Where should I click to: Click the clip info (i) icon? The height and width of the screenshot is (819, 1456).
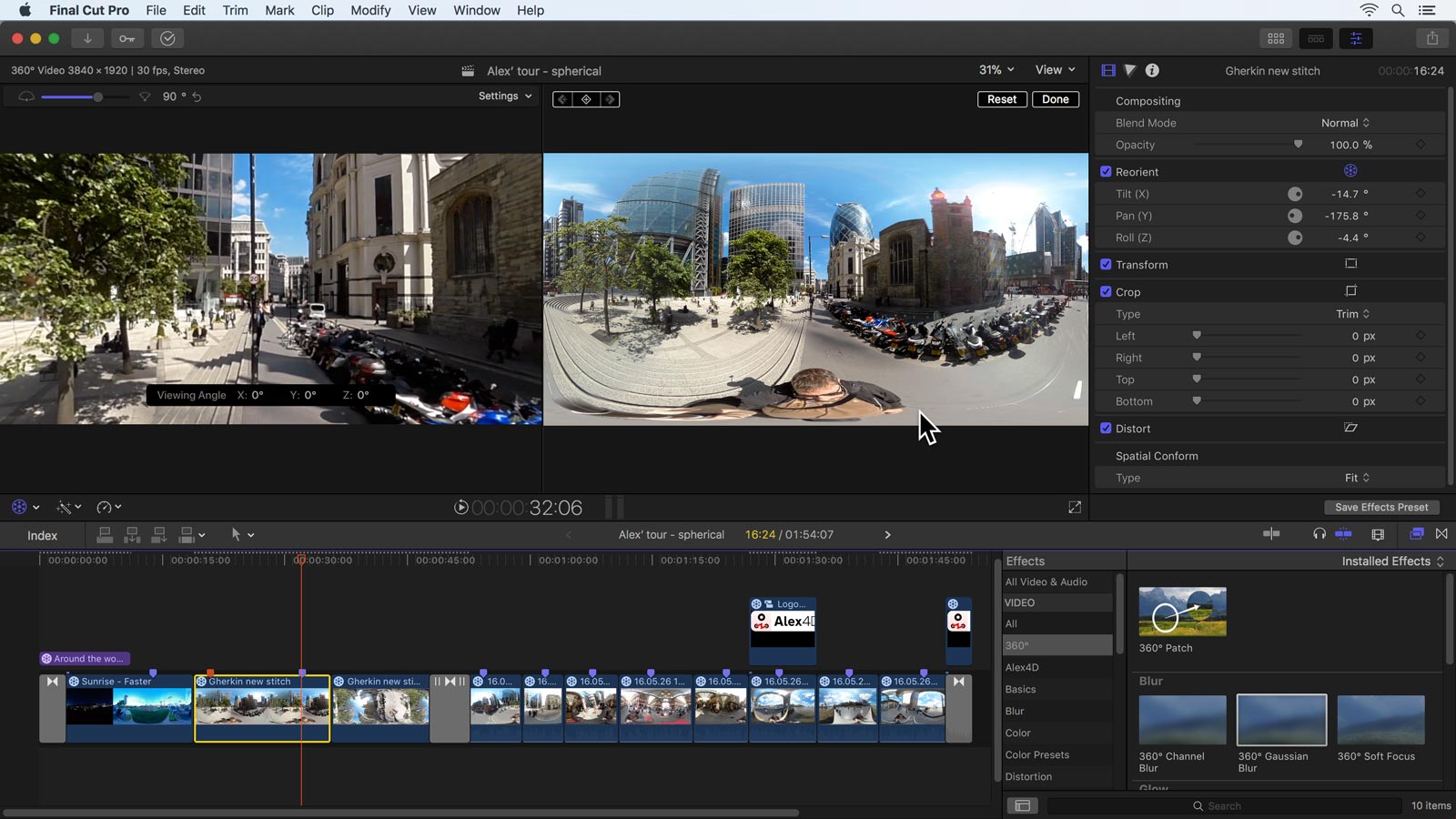[1152, 70]
